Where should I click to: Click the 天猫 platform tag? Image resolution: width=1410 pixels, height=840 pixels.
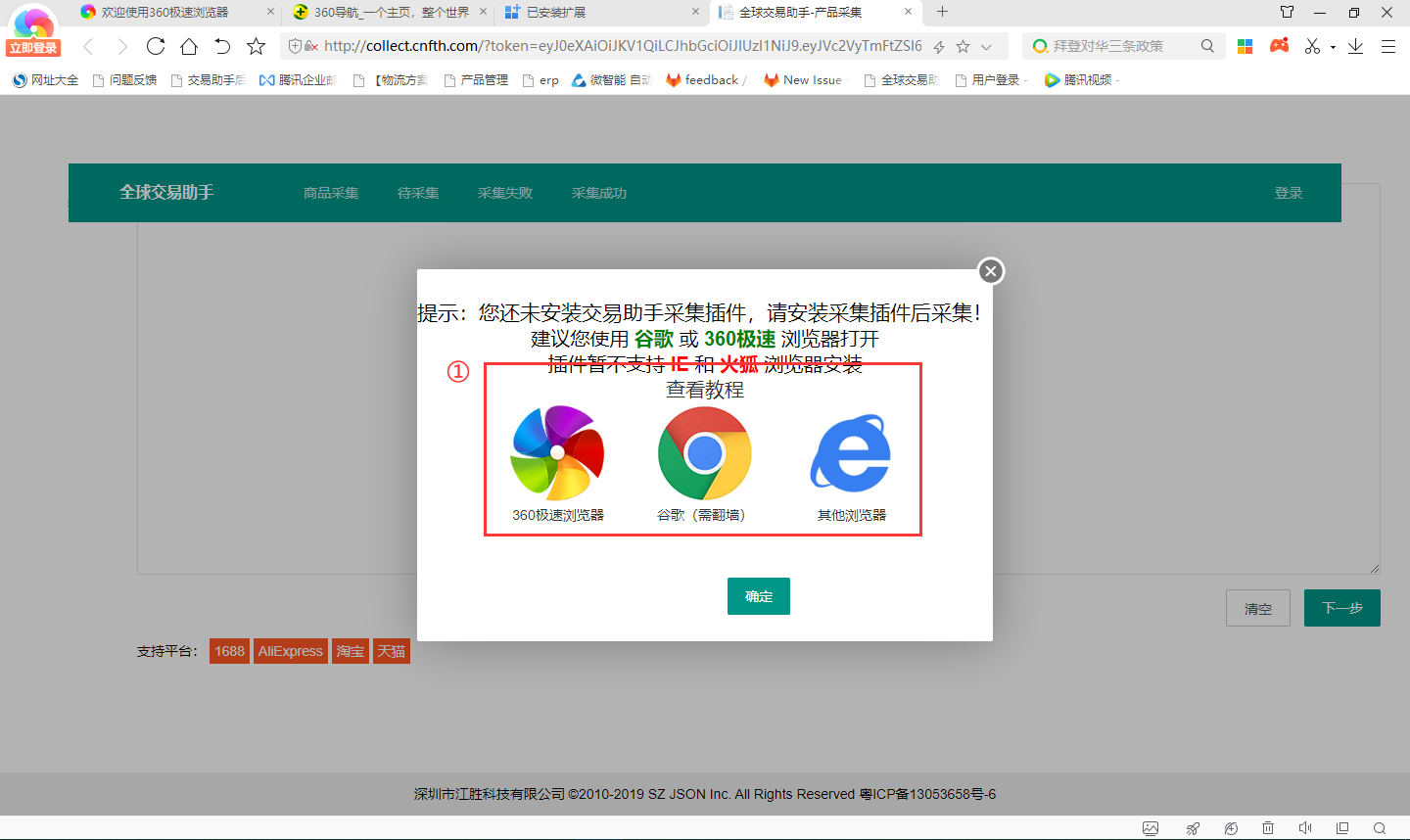[392, 651]
